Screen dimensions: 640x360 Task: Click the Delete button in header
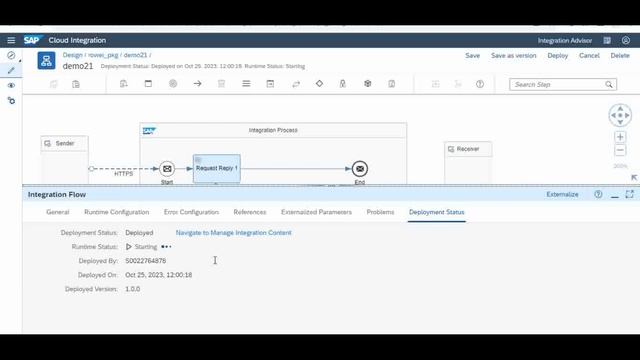(x=620, y=56)
